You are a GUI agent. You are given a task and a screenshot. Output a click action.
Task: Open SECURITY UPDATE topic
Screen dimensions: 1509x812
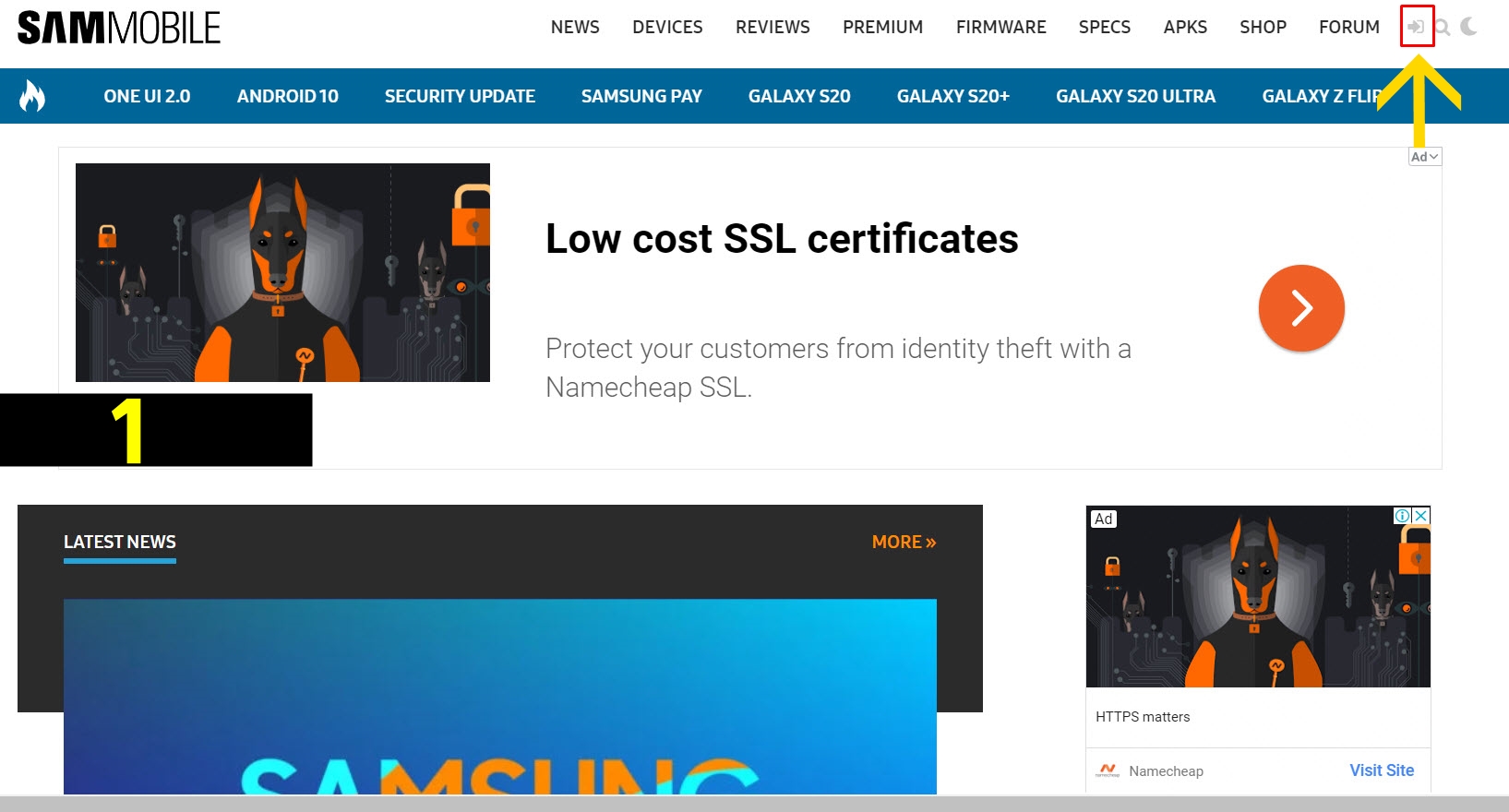pos(460,96)
